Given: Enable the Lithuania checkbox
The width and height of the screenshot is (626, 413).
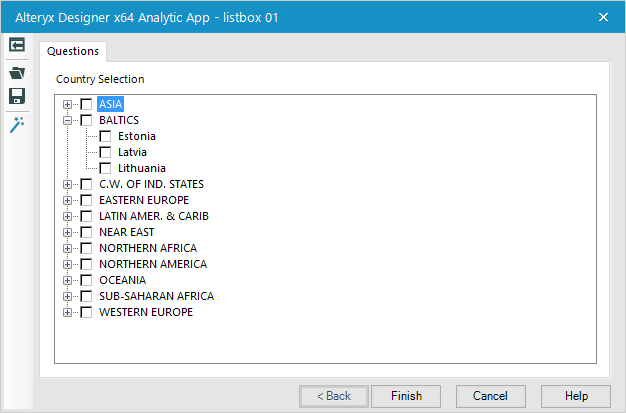Looking at the screenshot, I should click(x=105, y=168).
